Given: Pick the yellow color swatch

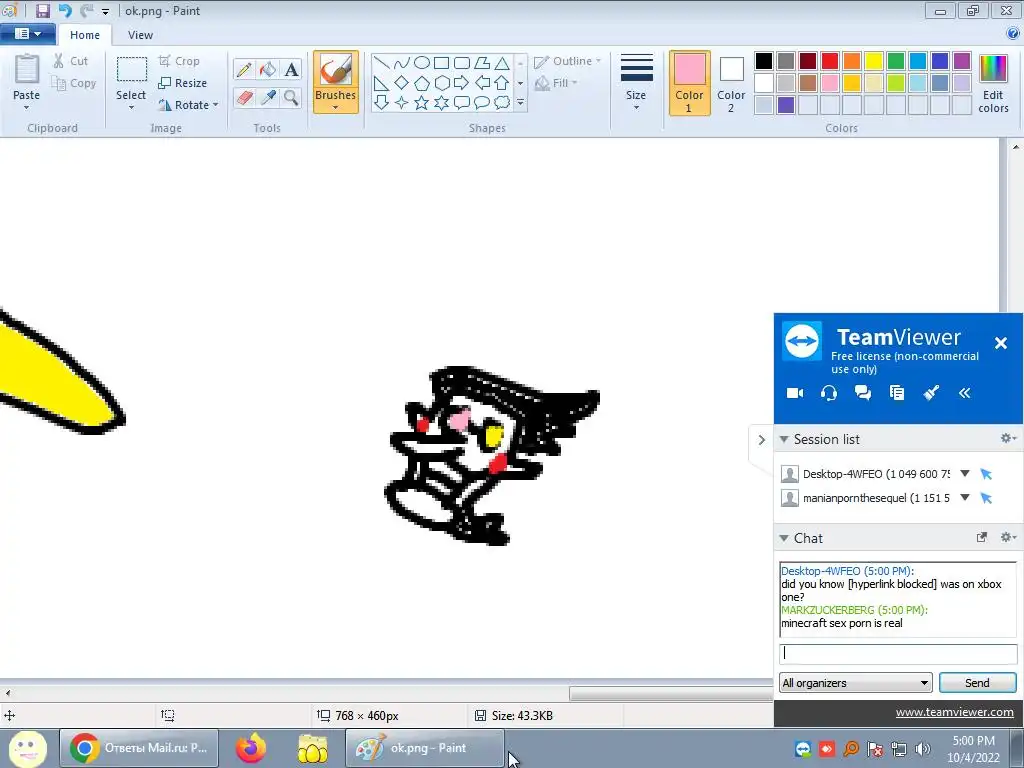Looking at the screenshot, I should click(874, 61).
